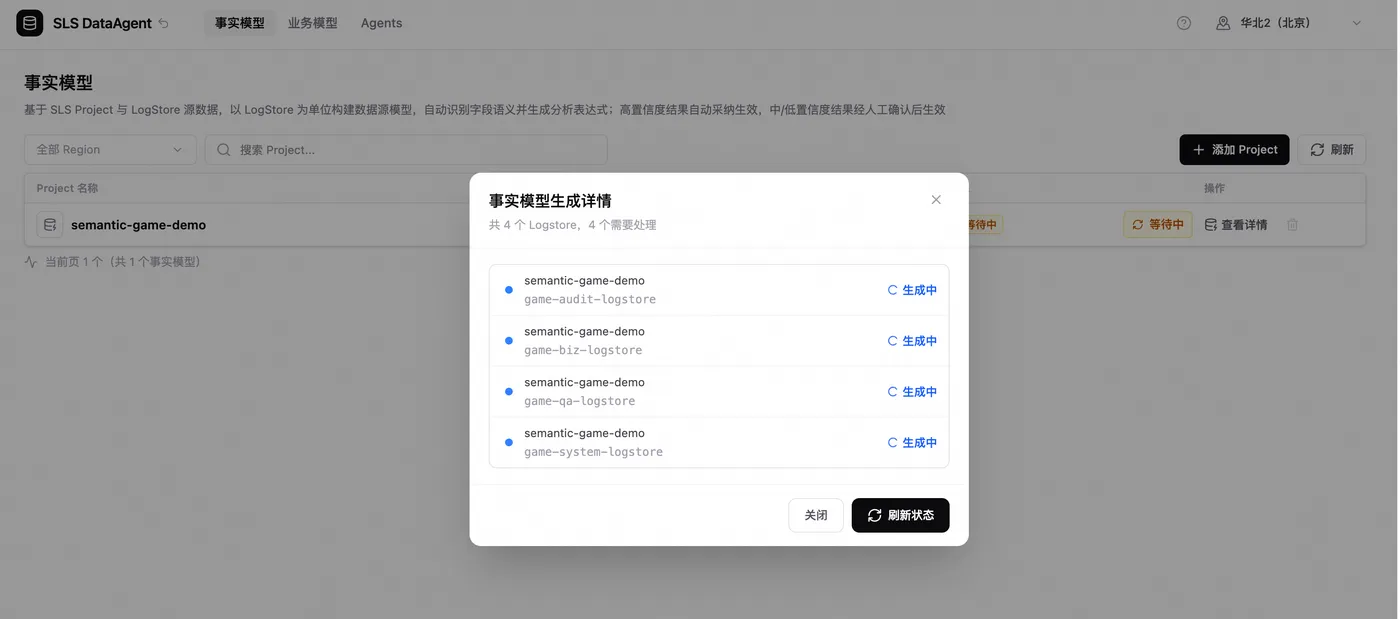Click the 事实模型 page heading

click(59, 83)
